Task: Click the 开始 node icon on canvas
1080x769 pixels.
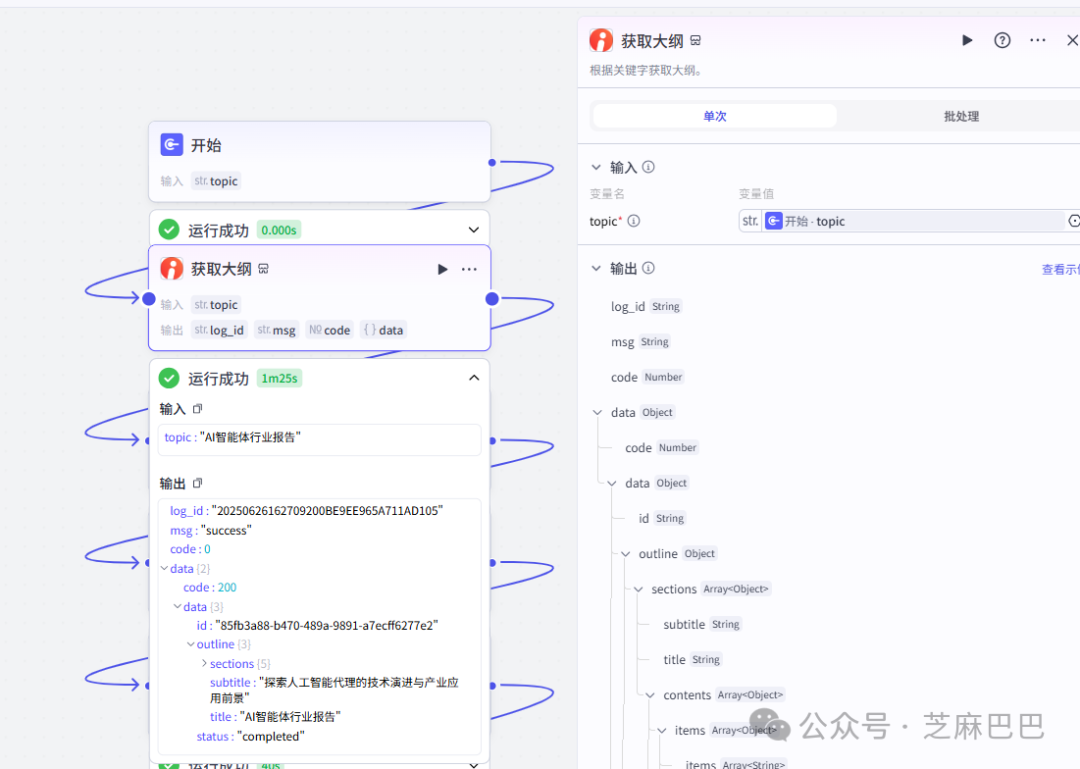Action: pyautogui.click(x=172, y=145)
